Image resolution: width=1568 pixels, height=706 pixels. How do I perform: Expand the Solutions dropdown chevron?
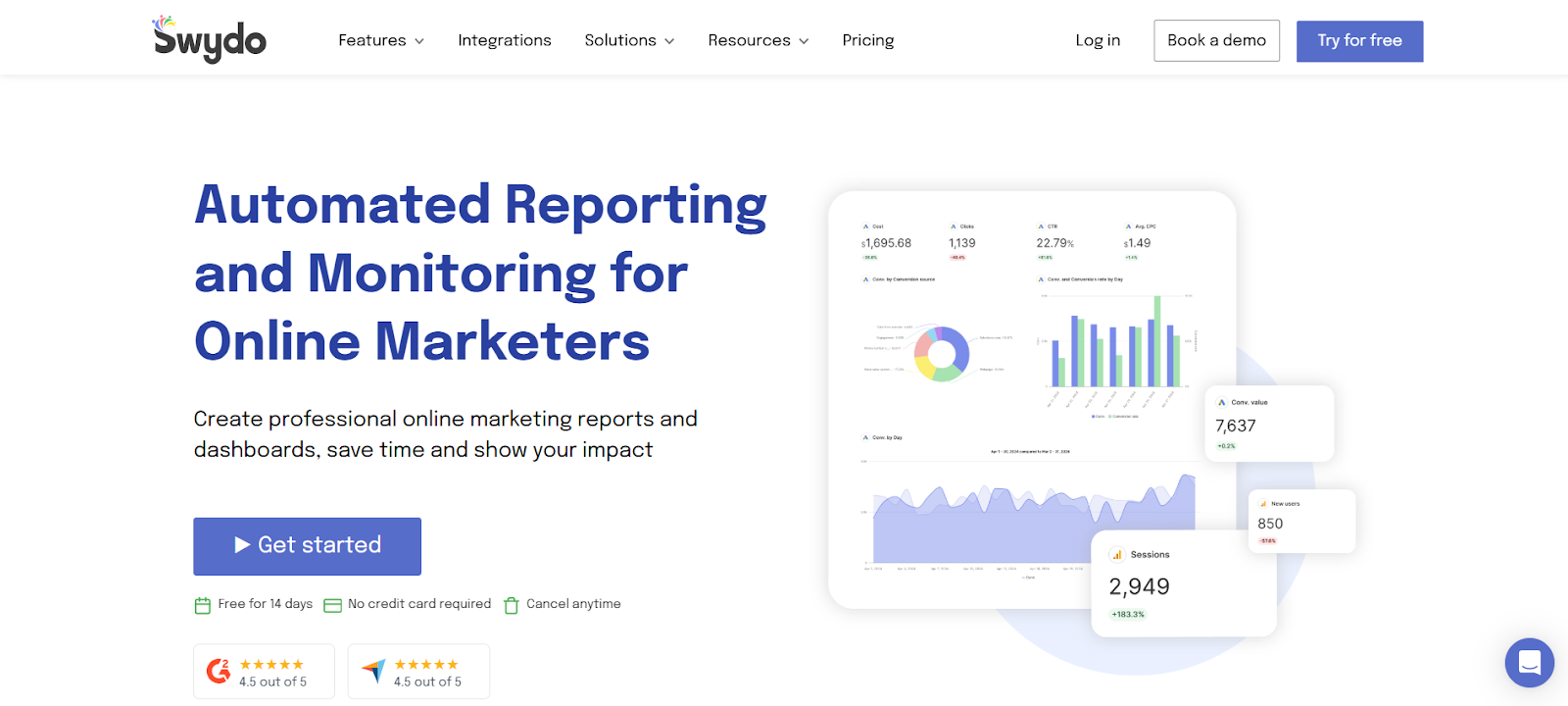click(669, 41)
